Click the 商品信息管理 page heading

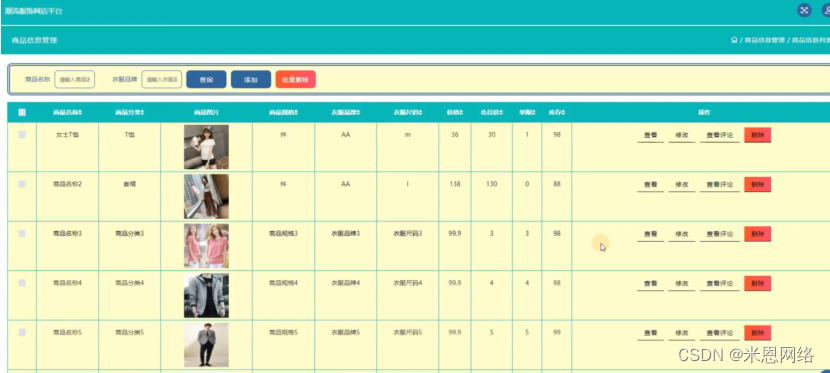coord(34,40)
